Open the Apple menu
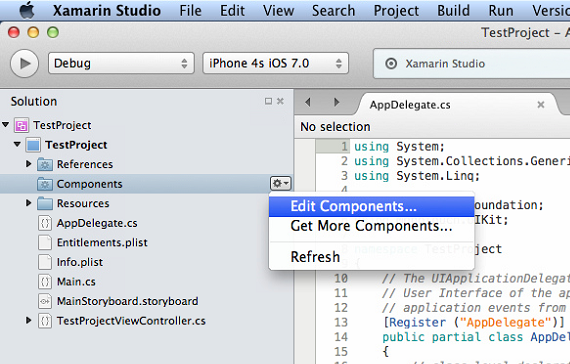This screenshot has height=364, width=570. click(27, 10)
